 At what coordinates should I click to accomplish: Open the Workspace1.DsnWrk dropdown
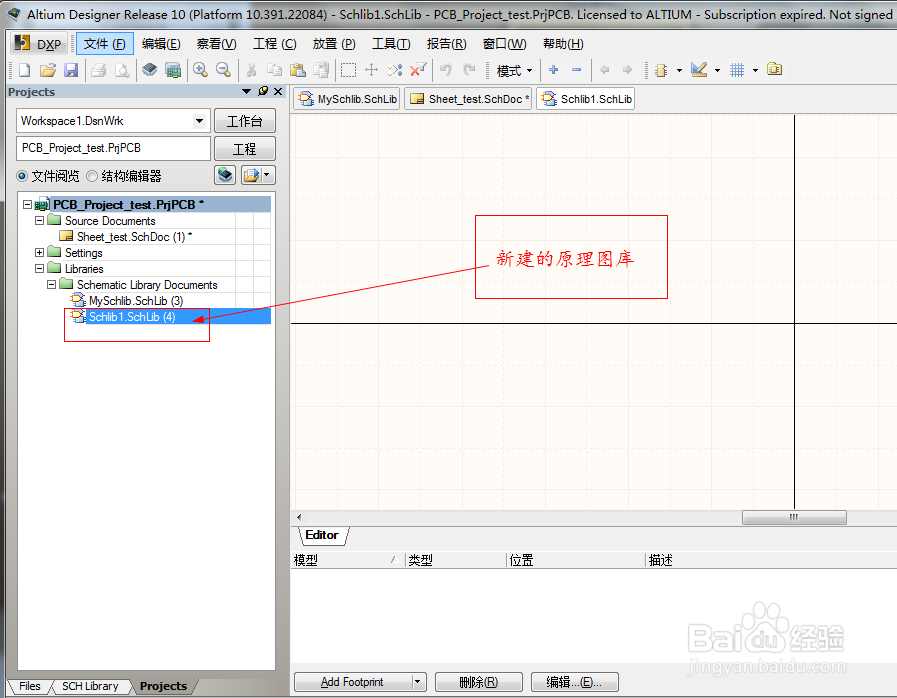(199, 121)
